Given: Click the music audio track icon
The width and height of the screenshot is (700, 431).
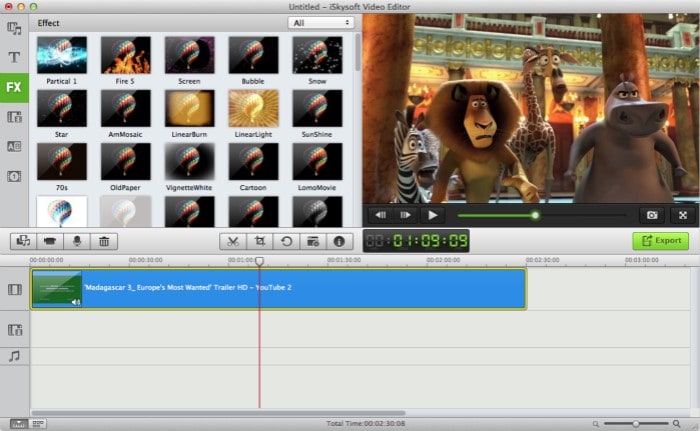Looking at the screenshot, I should [x=14, y=356].
